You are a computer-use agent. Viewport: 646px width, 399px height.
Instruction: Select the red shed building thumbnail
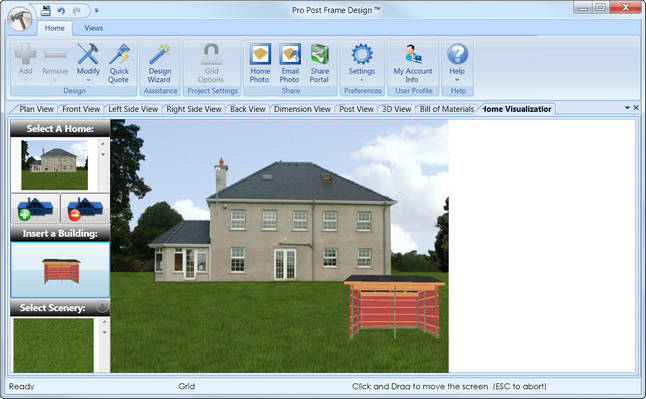(x=61, y=270)
